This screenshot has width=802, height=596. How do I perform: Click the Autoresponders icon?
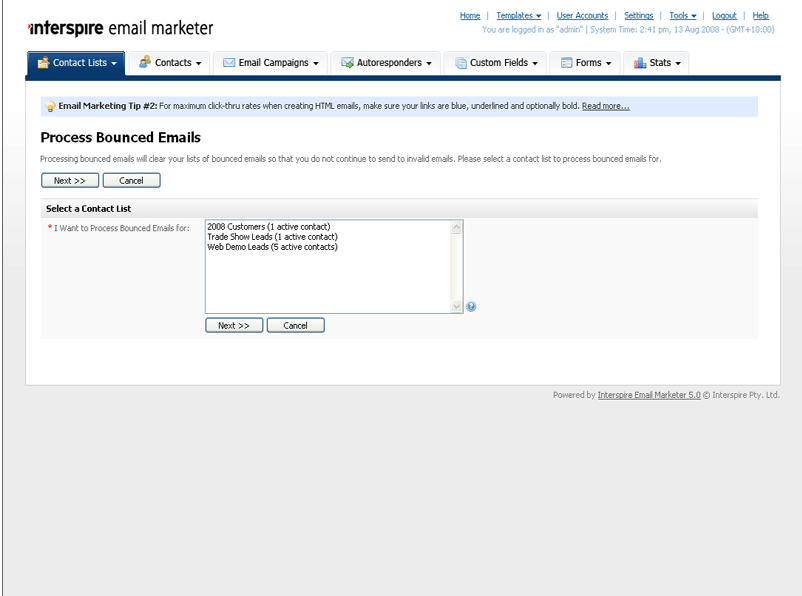347,62
